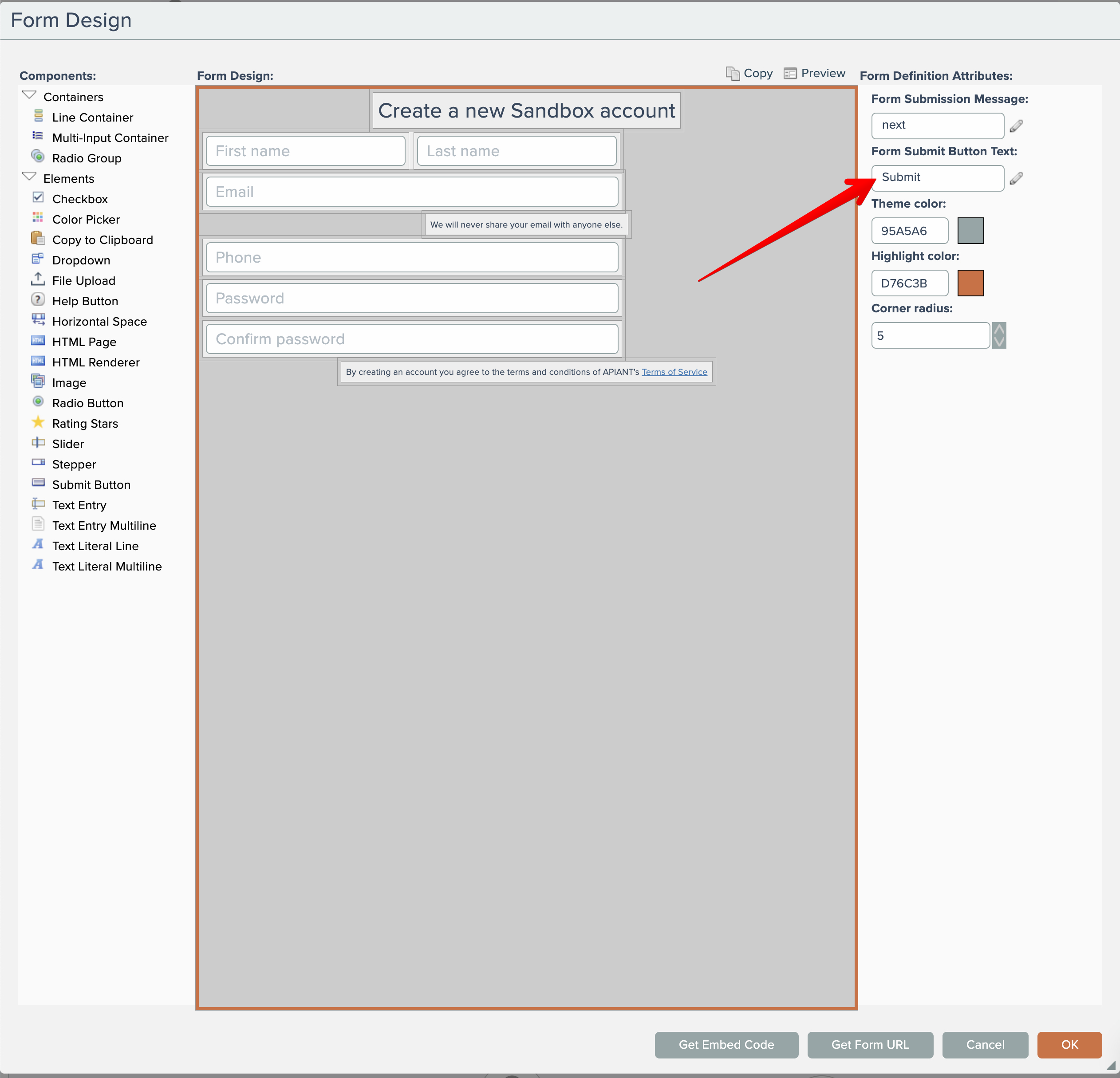This screenshot has width=1120, height=1078.
Task: Select the Radio Group container
Action: (x=86, y=158)
